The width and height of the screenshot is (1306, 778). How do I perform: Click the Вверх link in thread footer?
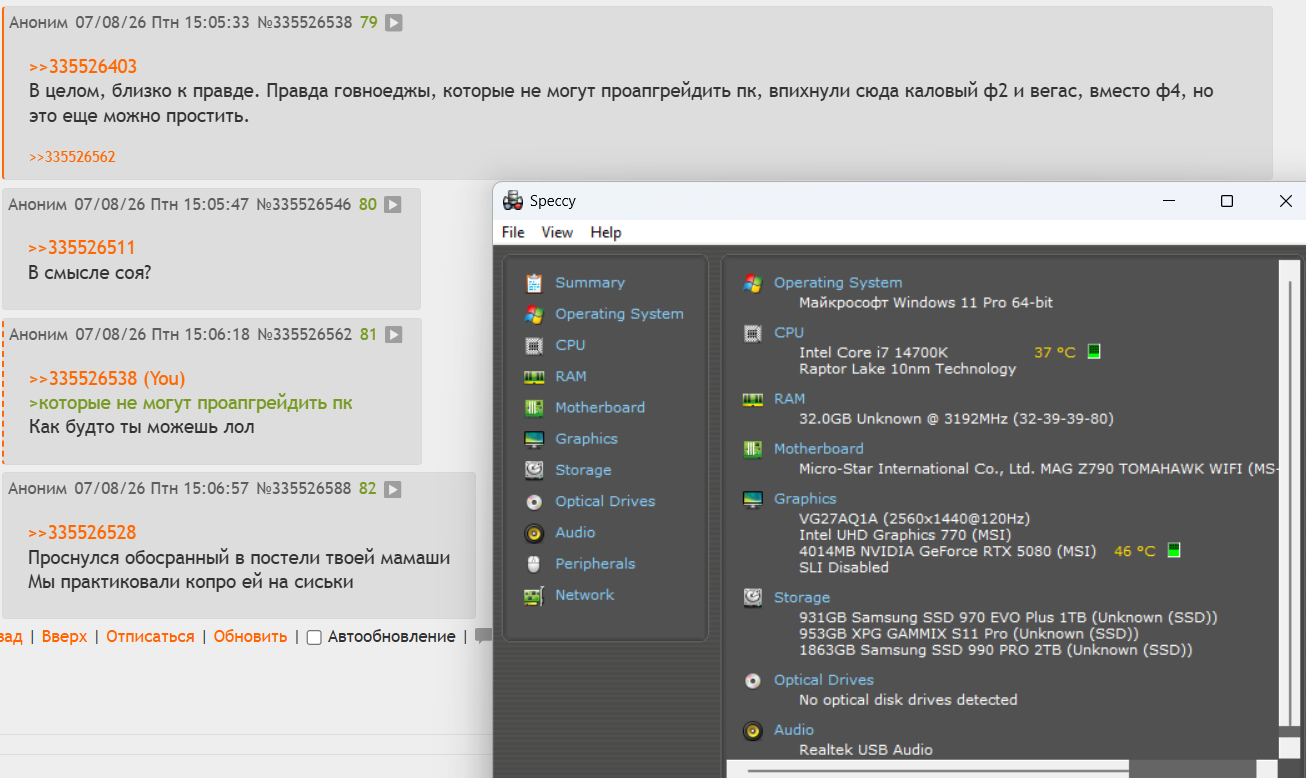coord(64,637)
